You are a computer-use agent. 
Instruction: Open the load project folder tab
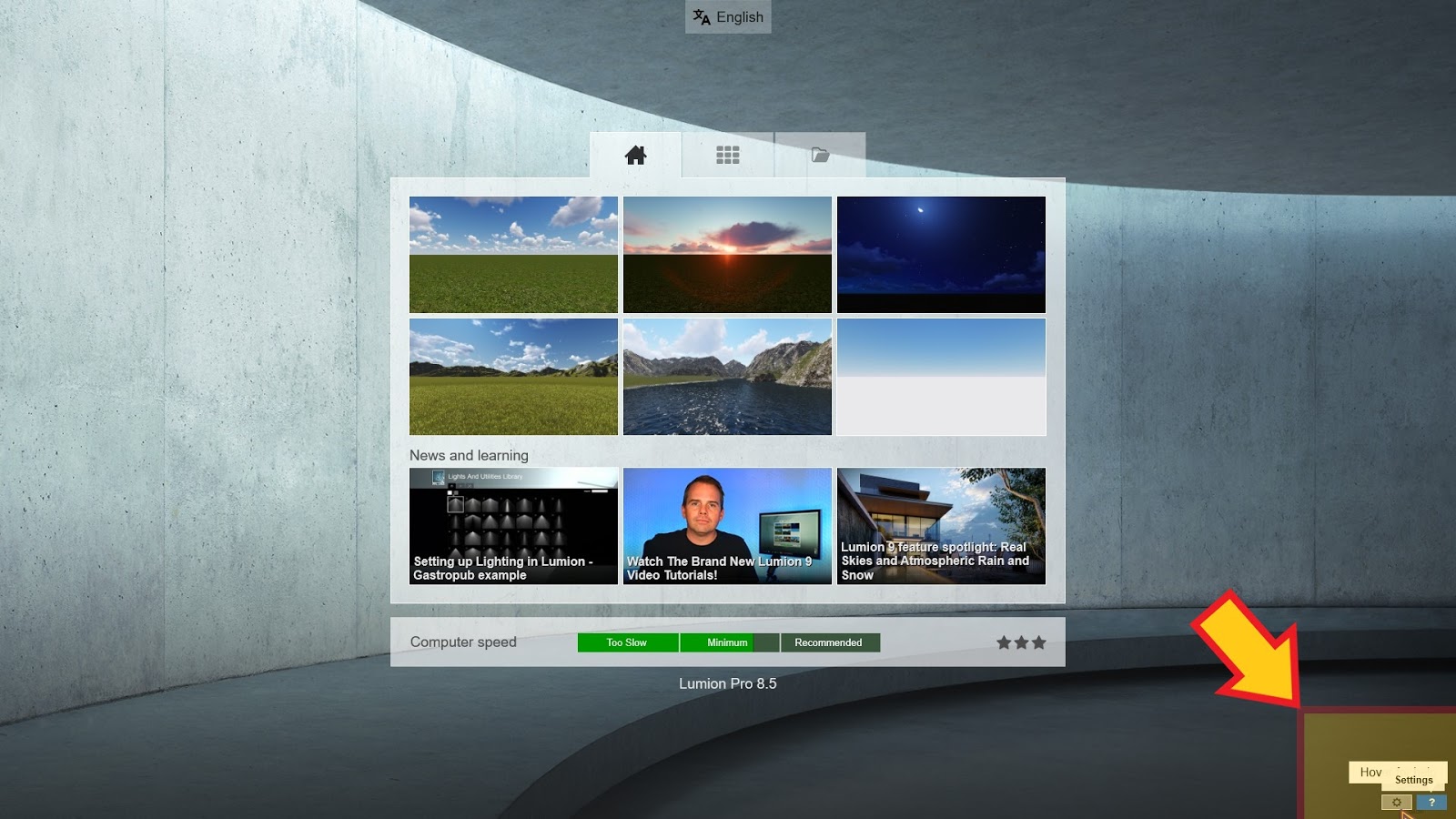tap(820, 155)
